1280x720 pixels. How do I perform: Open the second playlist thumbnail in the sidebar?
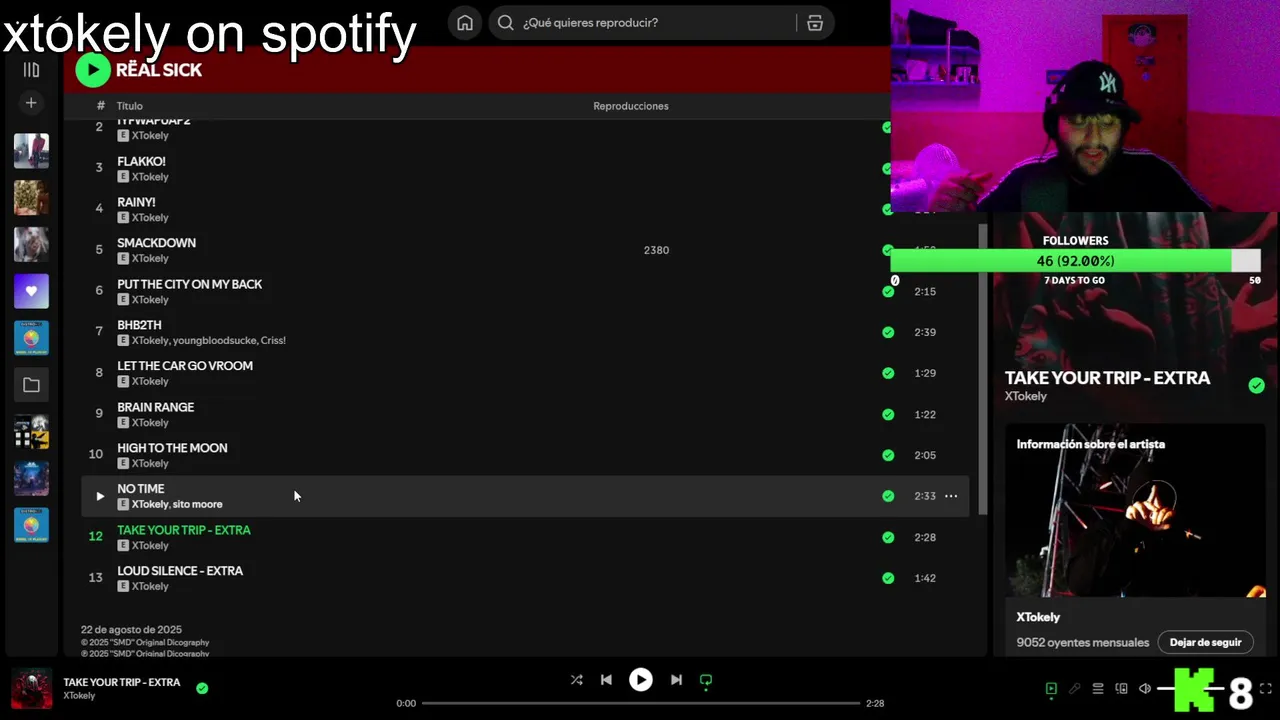(x=31, y=198)
